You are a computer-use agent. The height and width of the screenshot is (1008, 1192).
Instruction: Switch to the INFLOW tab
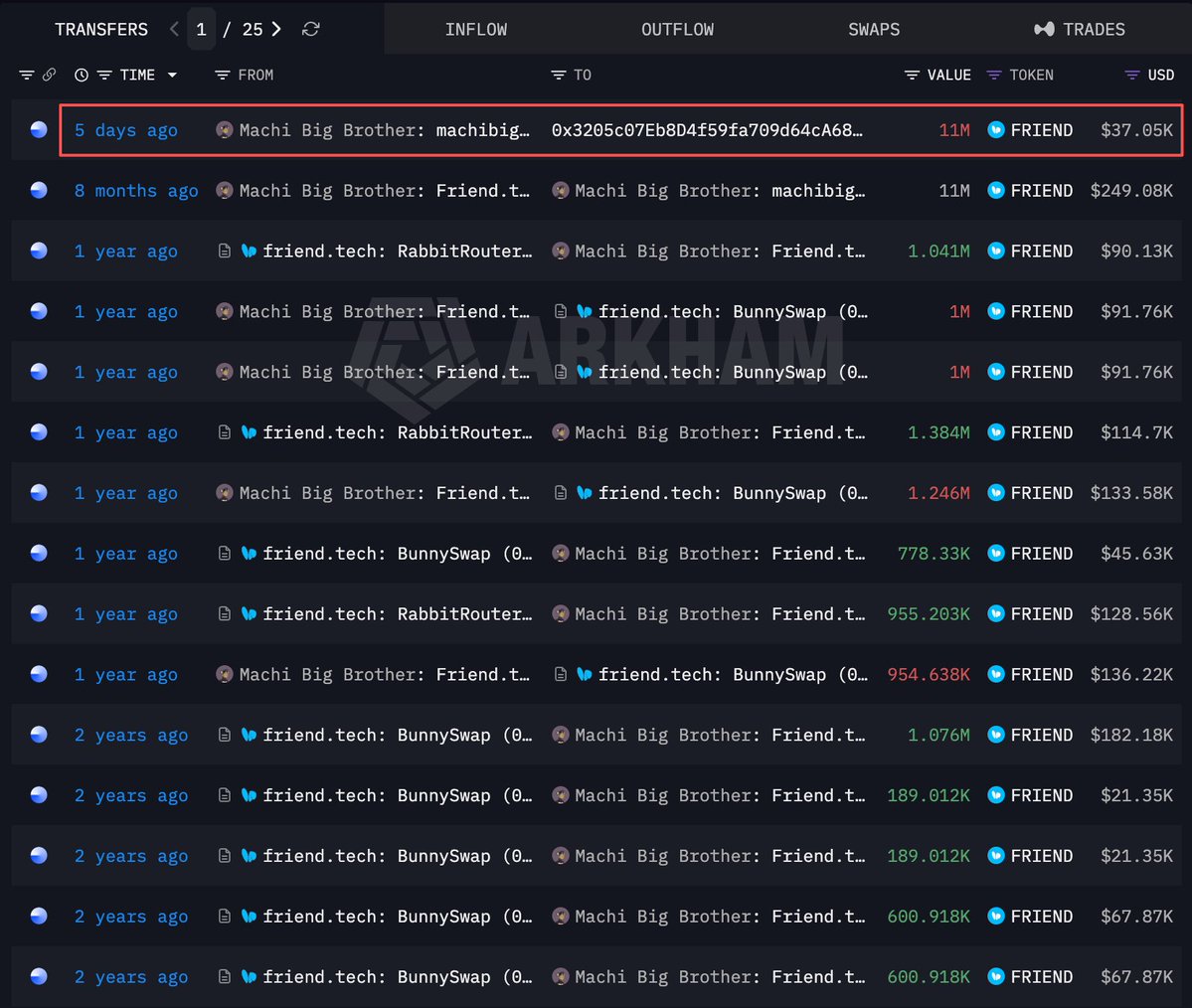click(x=476, y=29)
